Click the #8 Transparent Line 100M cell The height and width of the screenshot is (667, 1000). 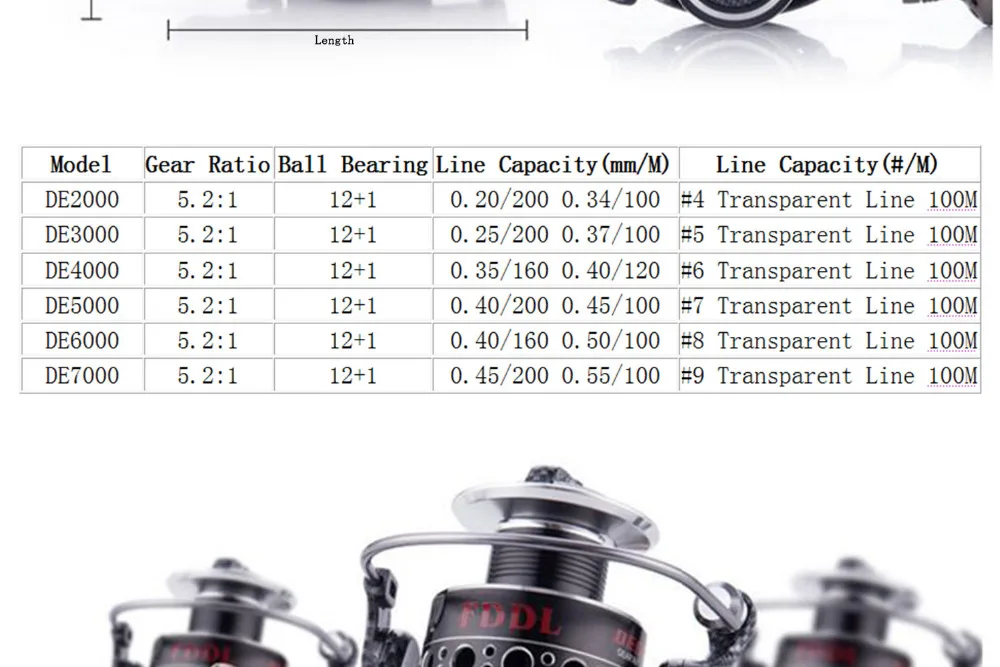(x=830, y=340)
